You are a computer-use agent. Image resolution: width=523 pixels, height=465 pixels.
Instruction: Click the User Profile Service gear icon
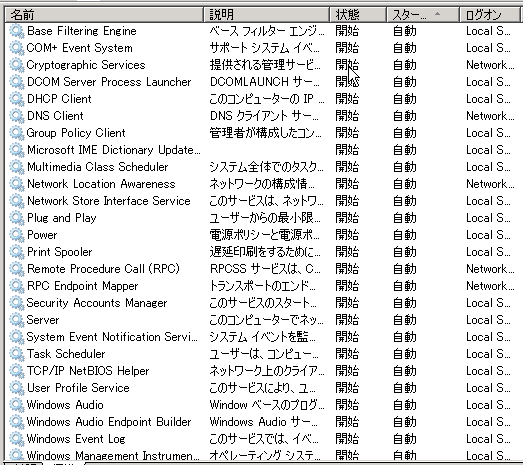(16, 388)
